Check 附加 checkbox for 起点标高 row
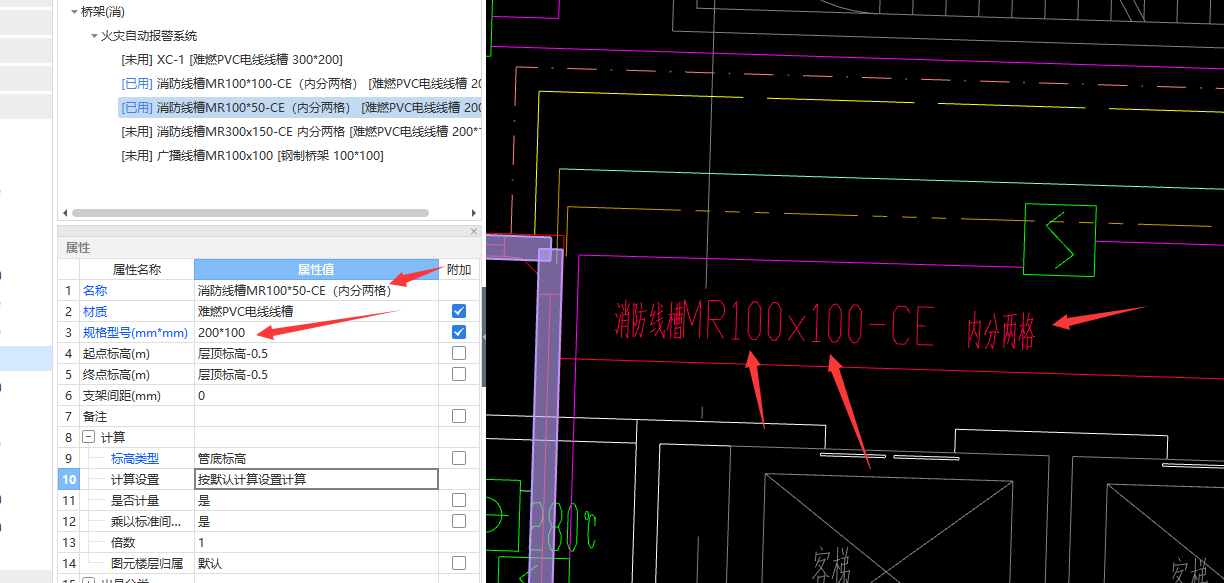The height and width of the screenshot is (583, 1224). pos(459,353)
